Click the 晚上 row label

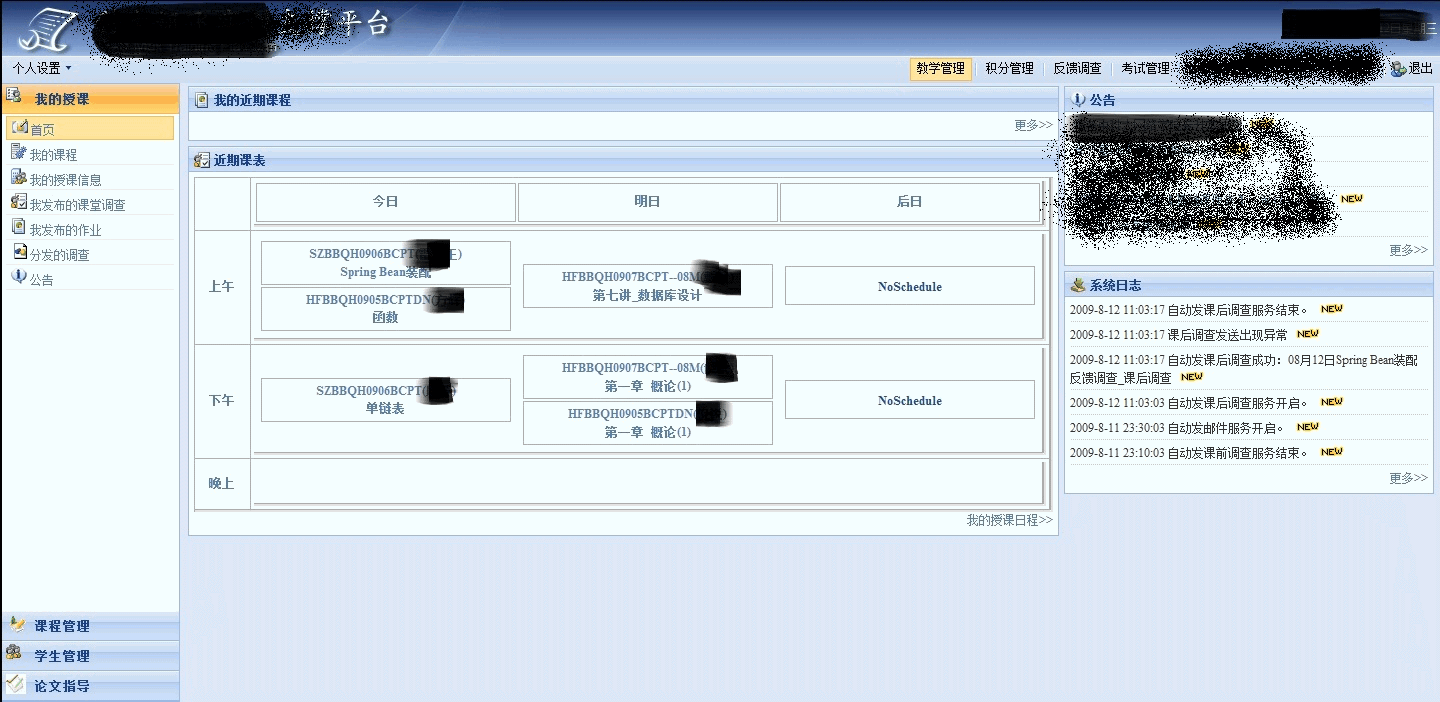pos(222,484)
